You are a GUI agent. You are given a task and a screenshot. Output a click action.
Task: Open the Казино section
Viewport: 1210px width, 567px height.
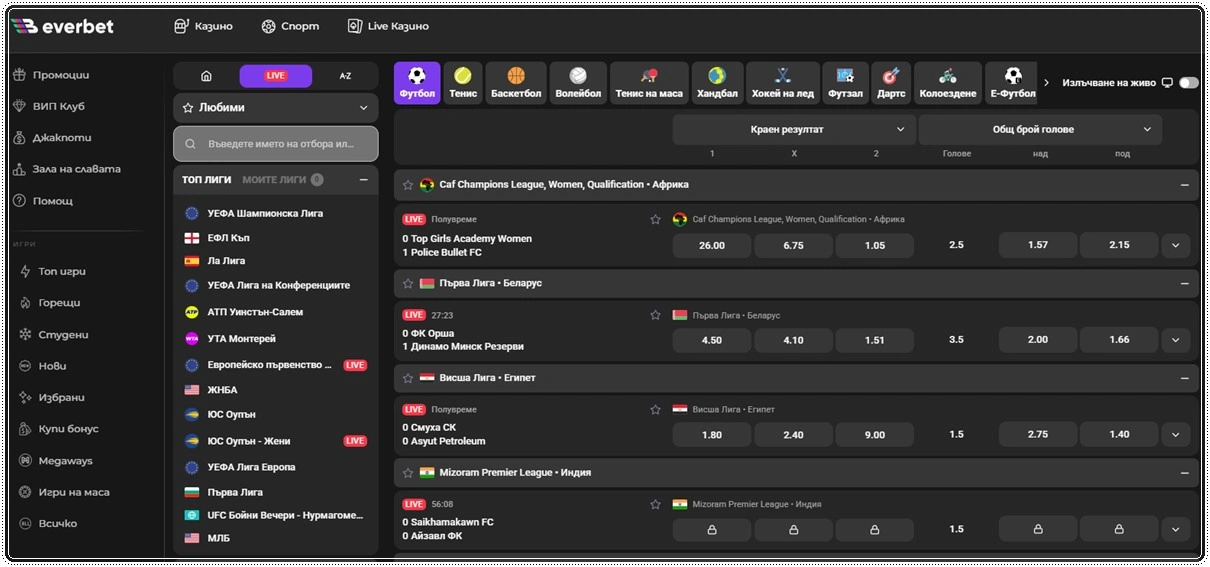pos(203,26)
